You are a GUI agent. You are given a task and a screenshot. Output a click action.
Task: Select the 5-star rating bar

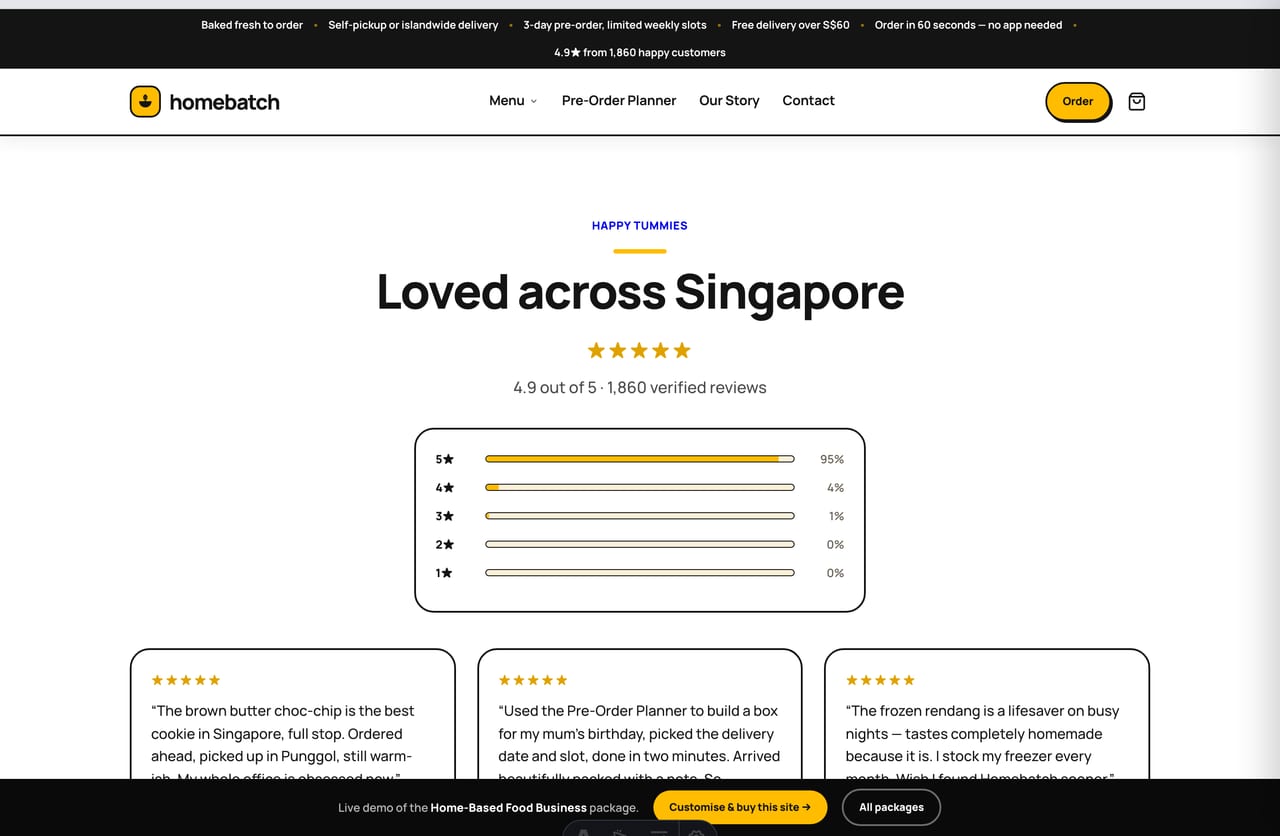(x=640, y=459)
